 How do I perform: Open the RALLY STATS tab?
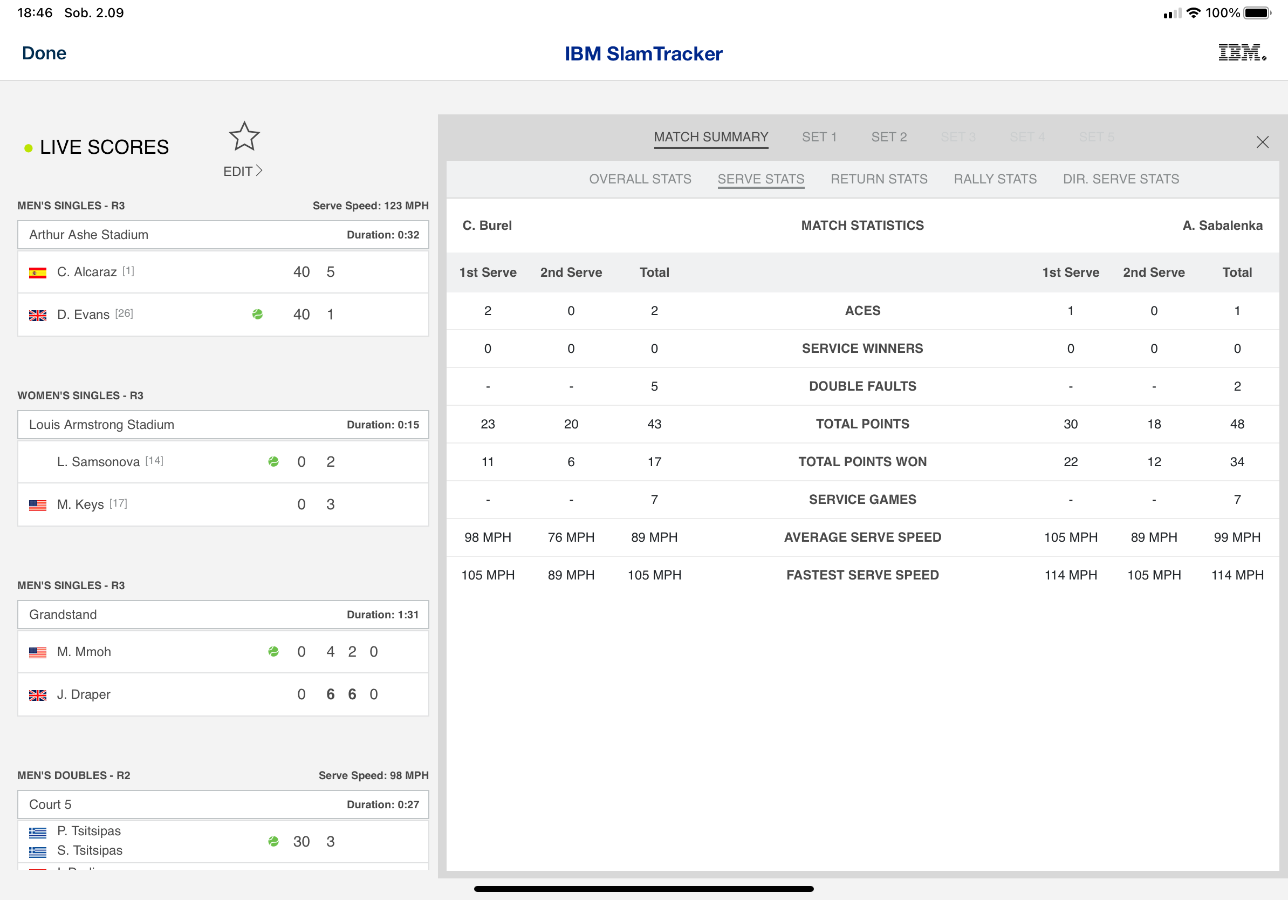coord(995,179)
